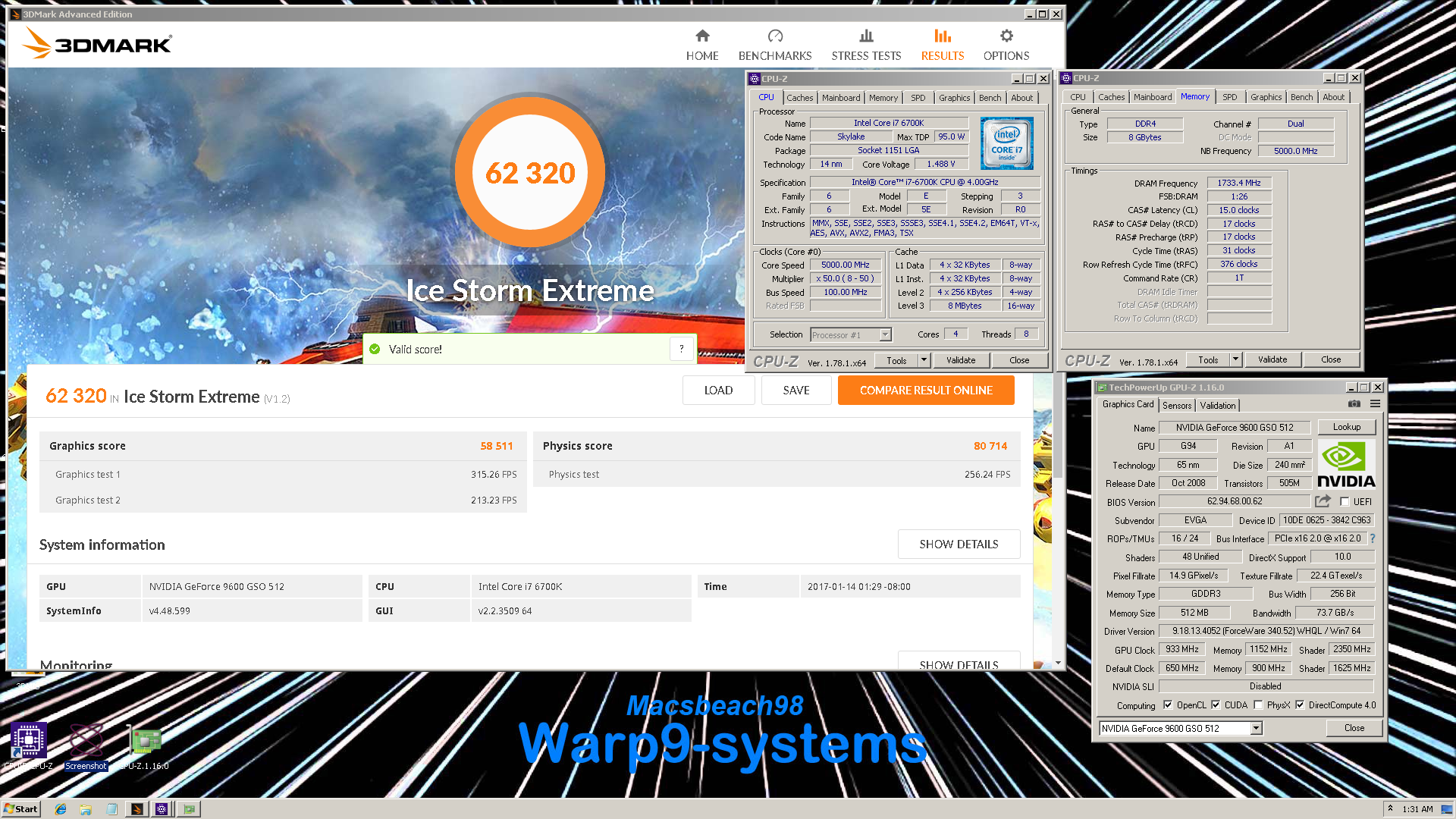The image size is (1456, 819).
Task: Go to 3DMark HOME via house icon
Action: point(702,36)
